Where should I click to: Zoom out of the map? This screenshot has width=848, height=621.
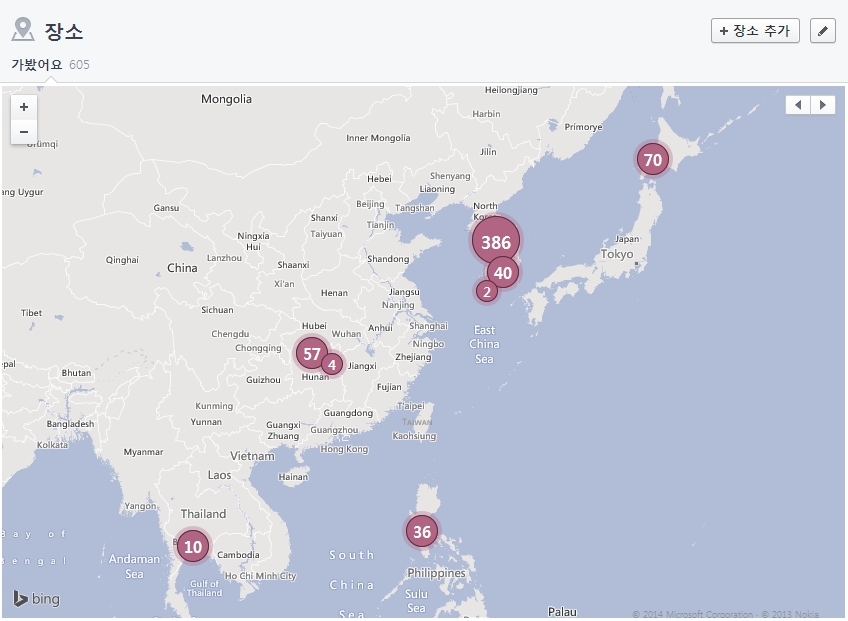[x=24, y=132]
